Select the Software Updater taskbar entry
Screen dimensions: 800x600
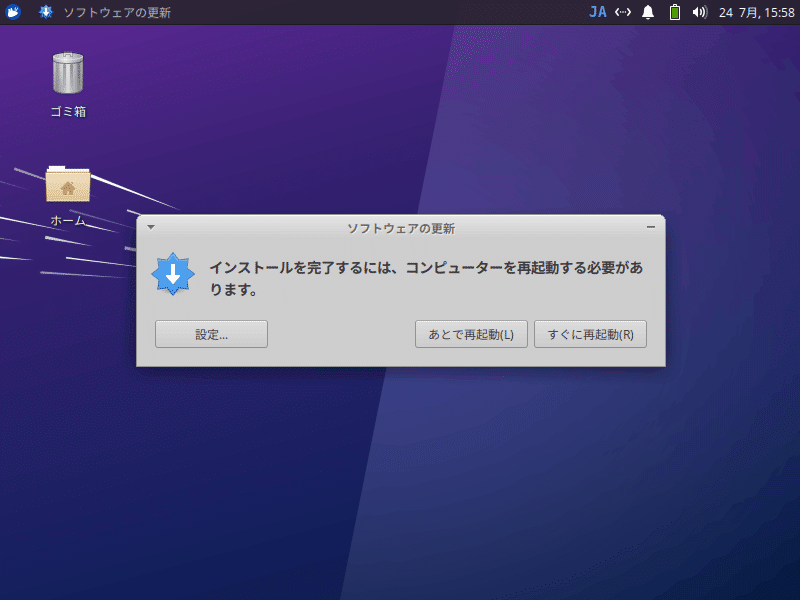pos(105,12)
